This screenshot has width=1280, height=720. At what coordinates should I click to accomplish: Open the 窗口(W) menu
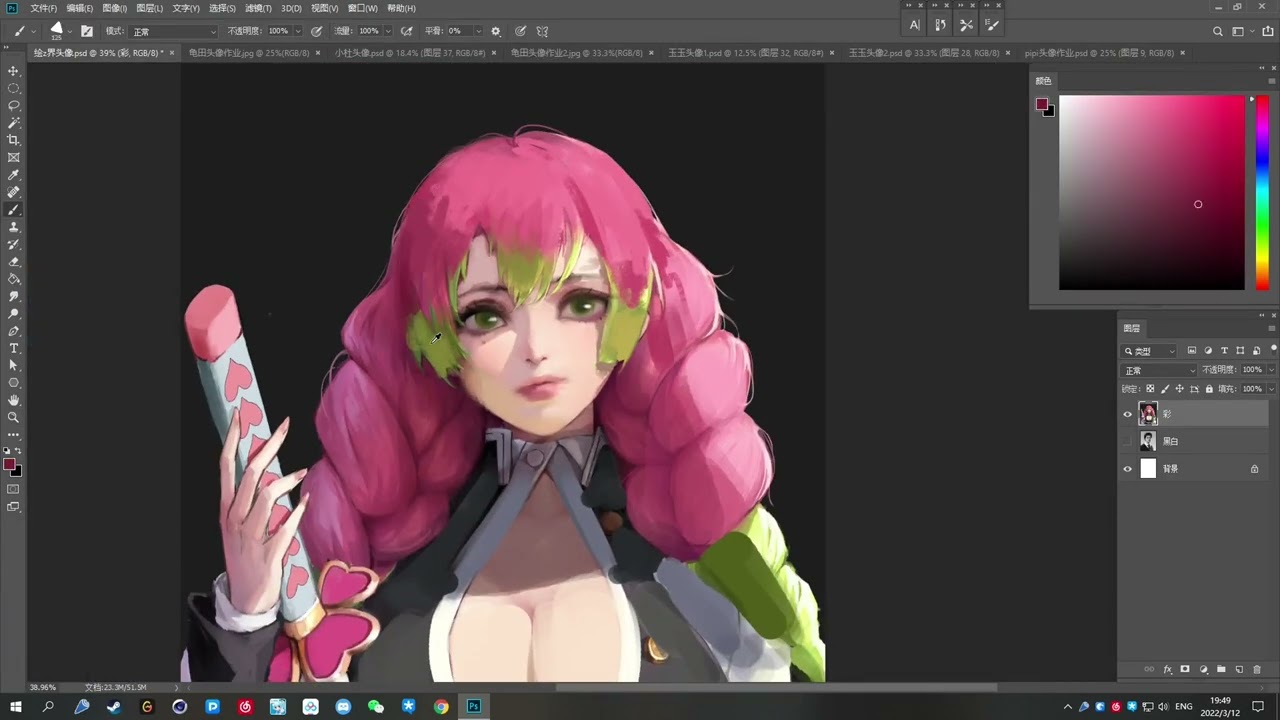click(x=363, y=8)
